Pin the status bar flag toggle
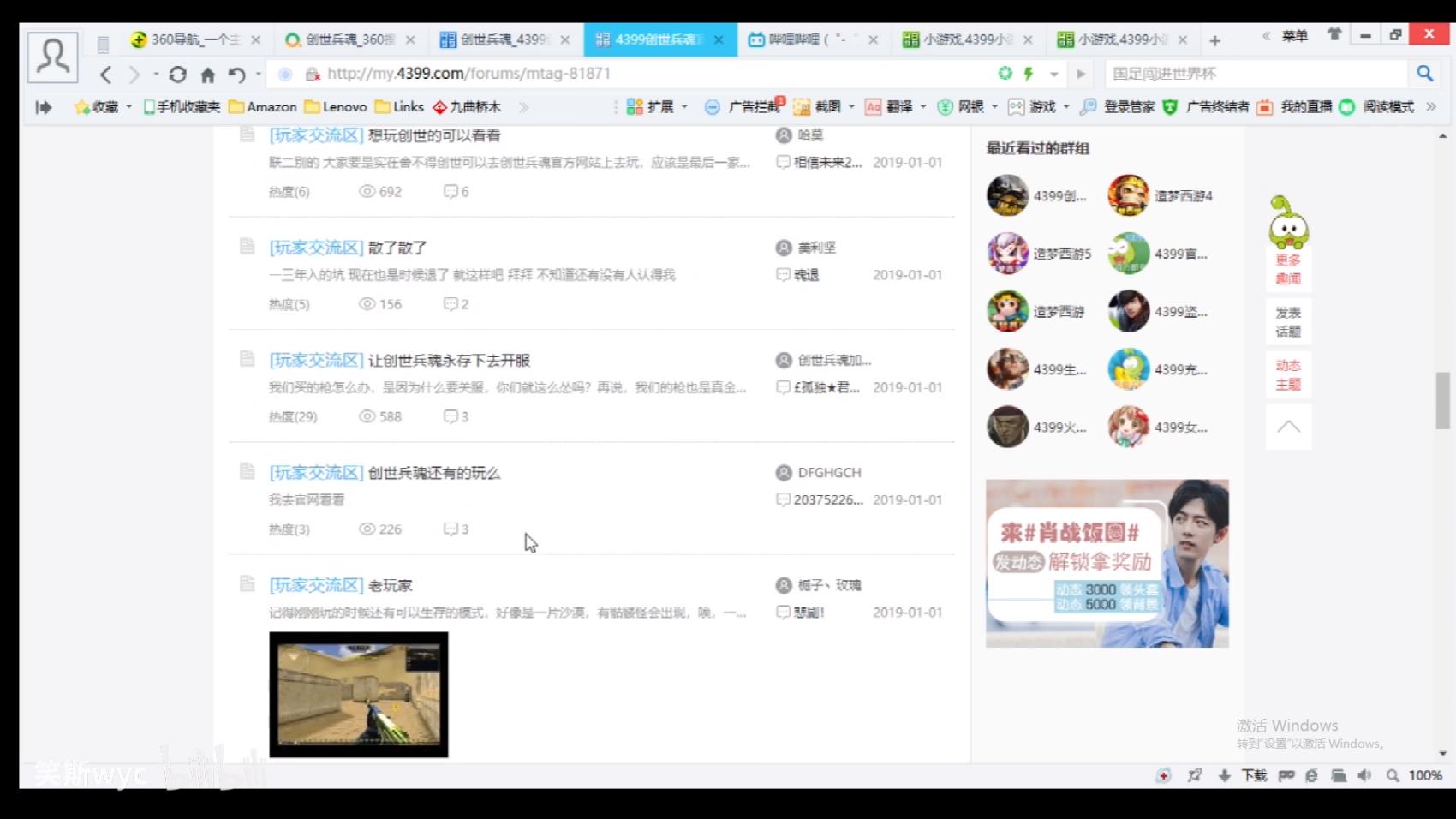1456x819 pixels. pos(1194,775)
